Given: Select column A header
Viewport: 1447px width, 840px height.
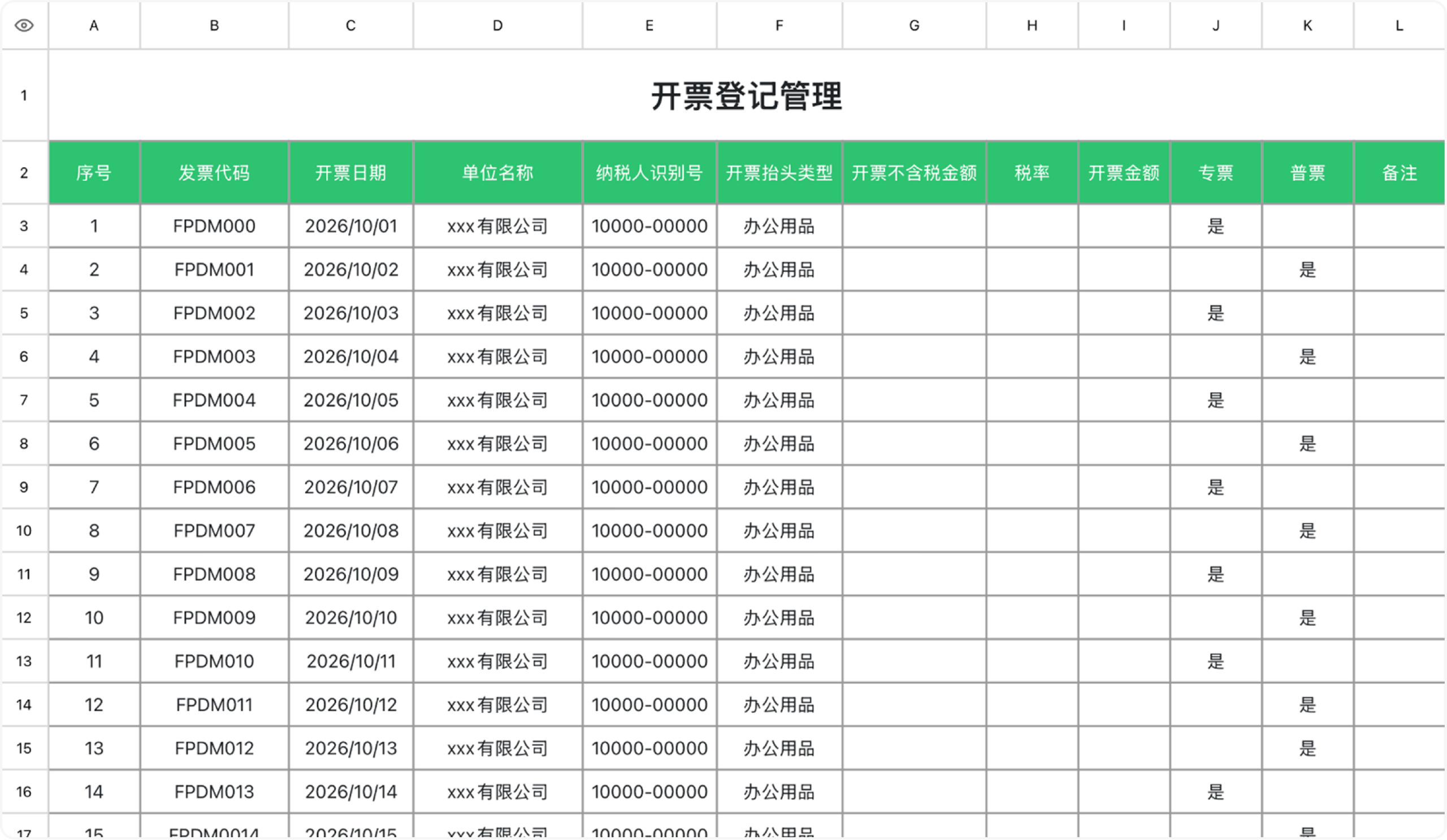Looking at the screenshot, I should point(94,25).
